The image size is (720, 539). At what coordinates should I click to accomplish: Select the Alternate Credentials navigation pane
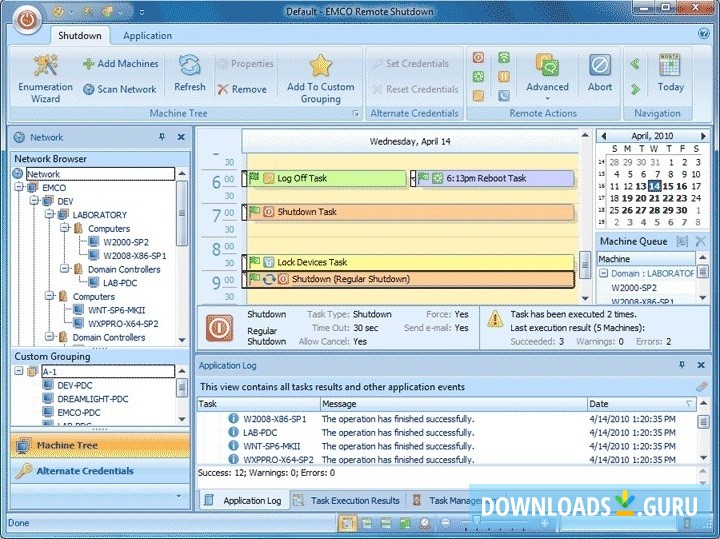100,471
